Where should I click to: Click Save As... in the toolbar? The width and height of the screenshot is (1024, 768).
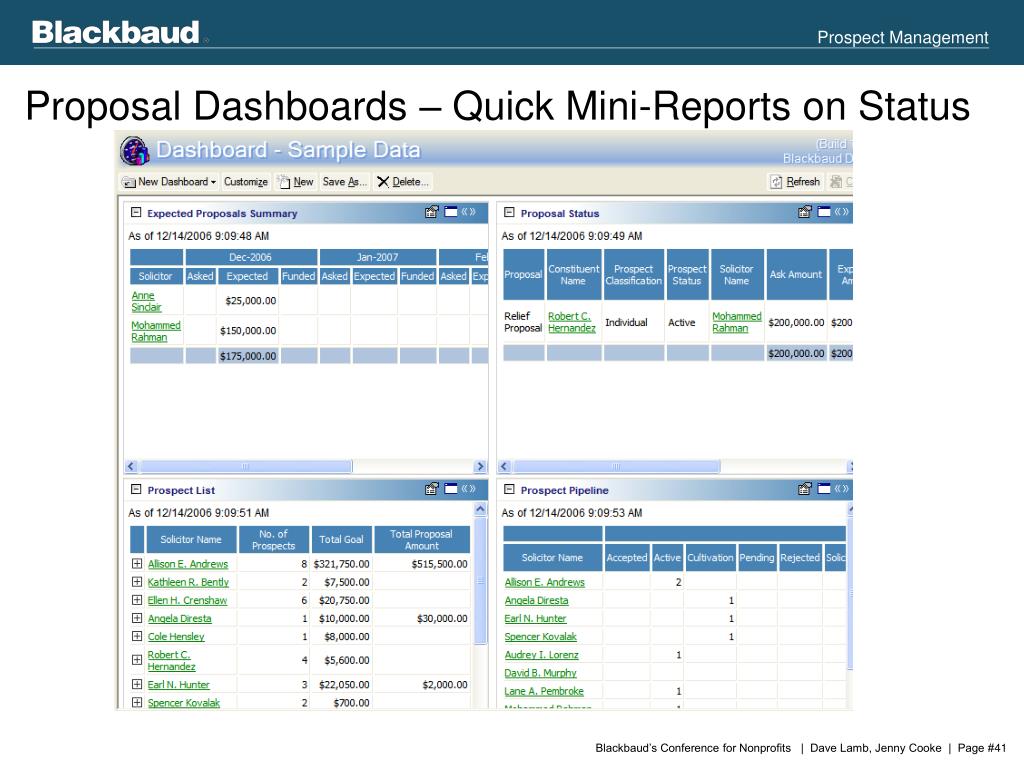[345, 182]
